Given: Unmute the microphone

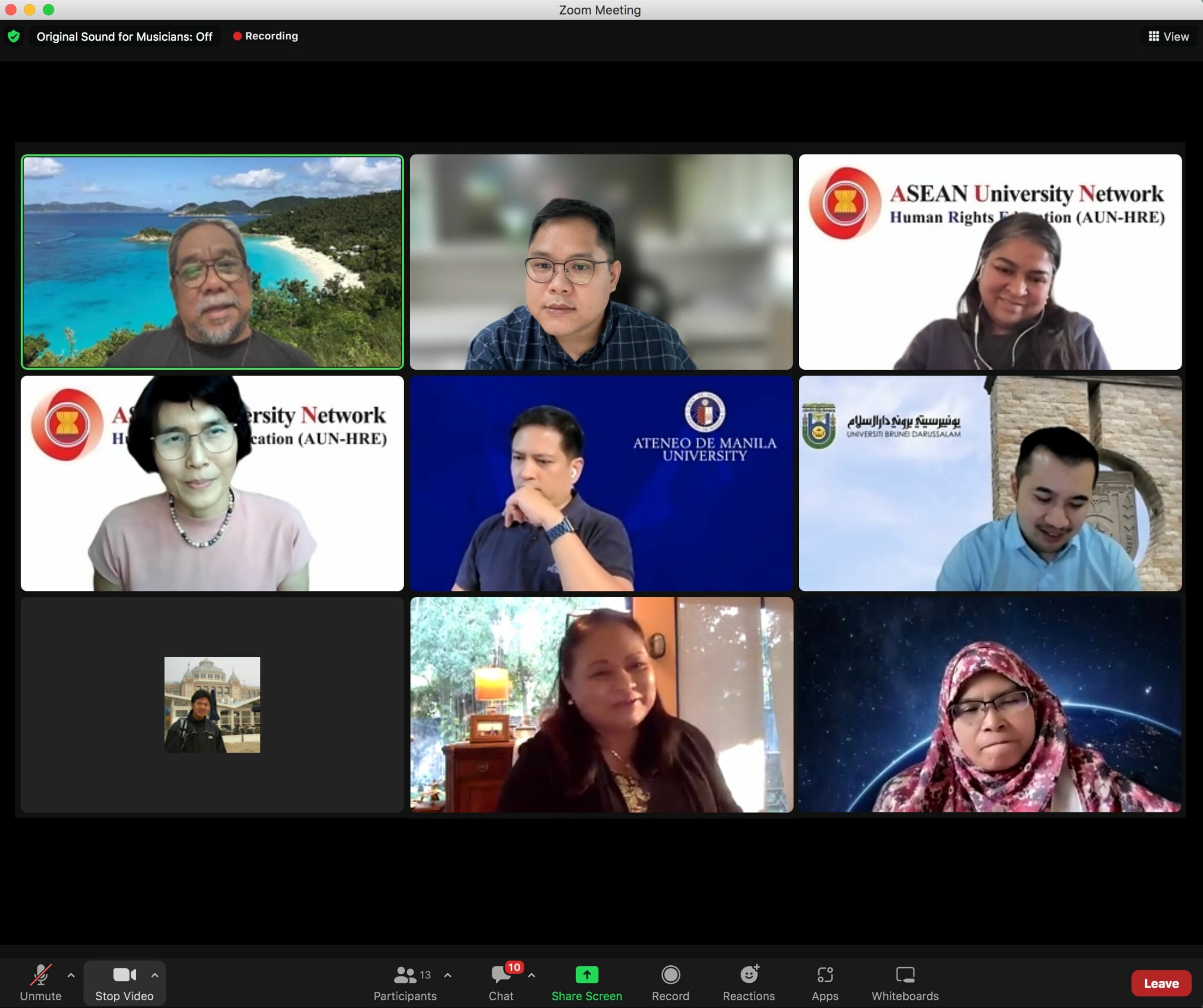Looking at the screenshot, I should [40, 983].
